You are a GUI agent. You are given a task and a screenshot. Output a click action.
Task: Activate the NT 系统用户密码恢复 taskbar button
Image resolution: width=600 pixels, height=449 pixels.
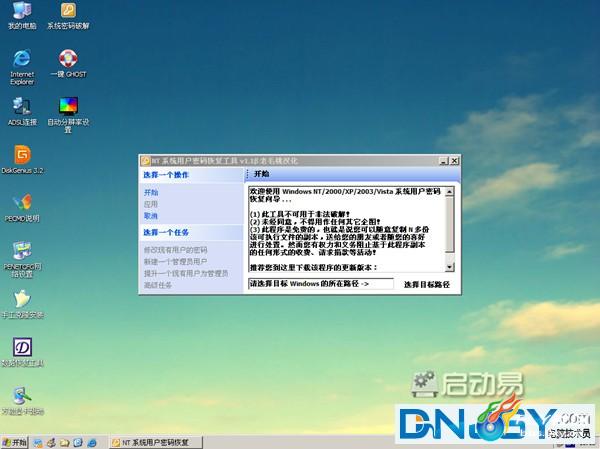(156, 442)
